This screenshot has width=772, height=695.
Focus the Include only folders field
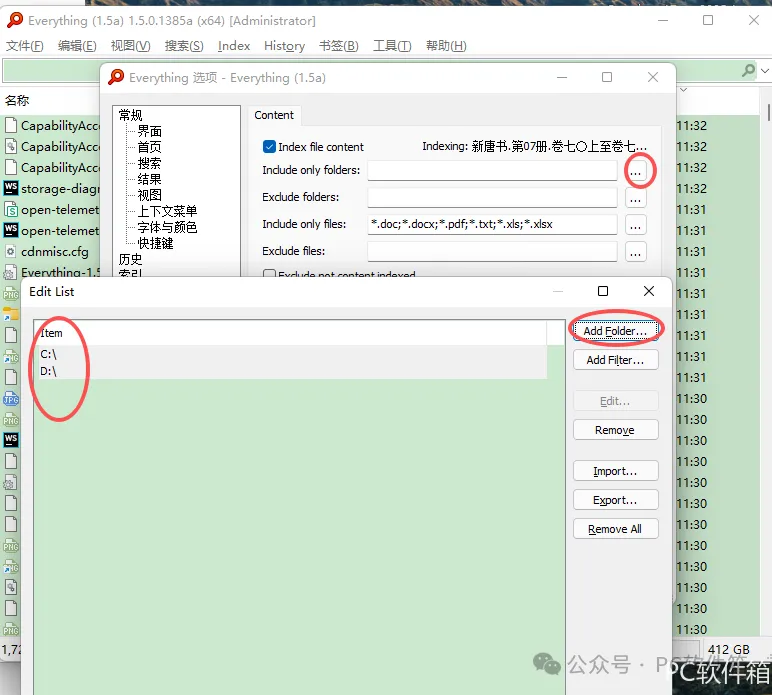coord(492,170)
